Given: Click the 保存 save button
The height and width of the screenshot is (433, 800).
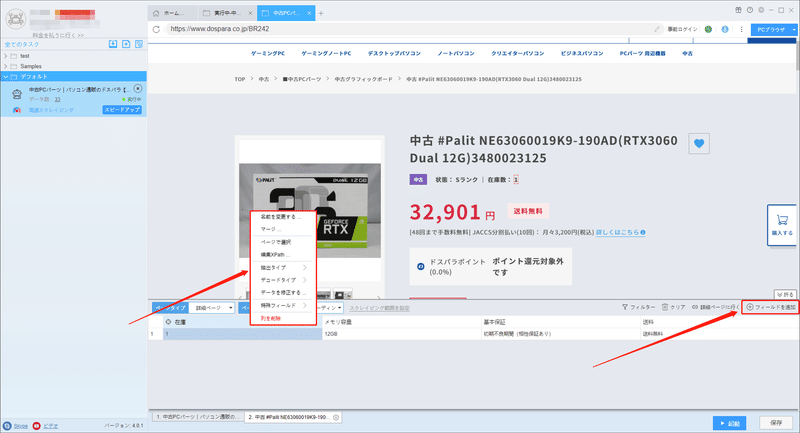Looking at the screenshot, I should coord(776,423).
